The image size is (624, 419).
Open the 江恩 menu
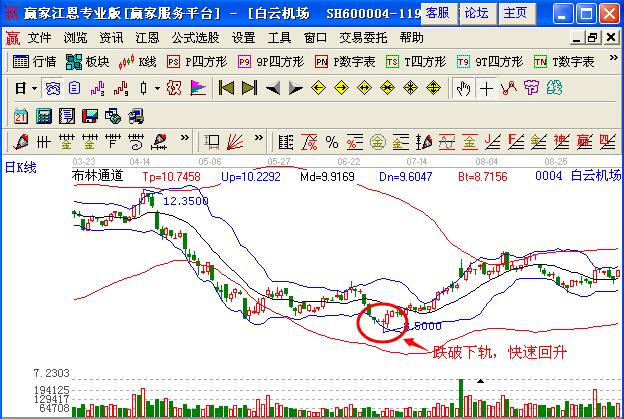point(147,38)
